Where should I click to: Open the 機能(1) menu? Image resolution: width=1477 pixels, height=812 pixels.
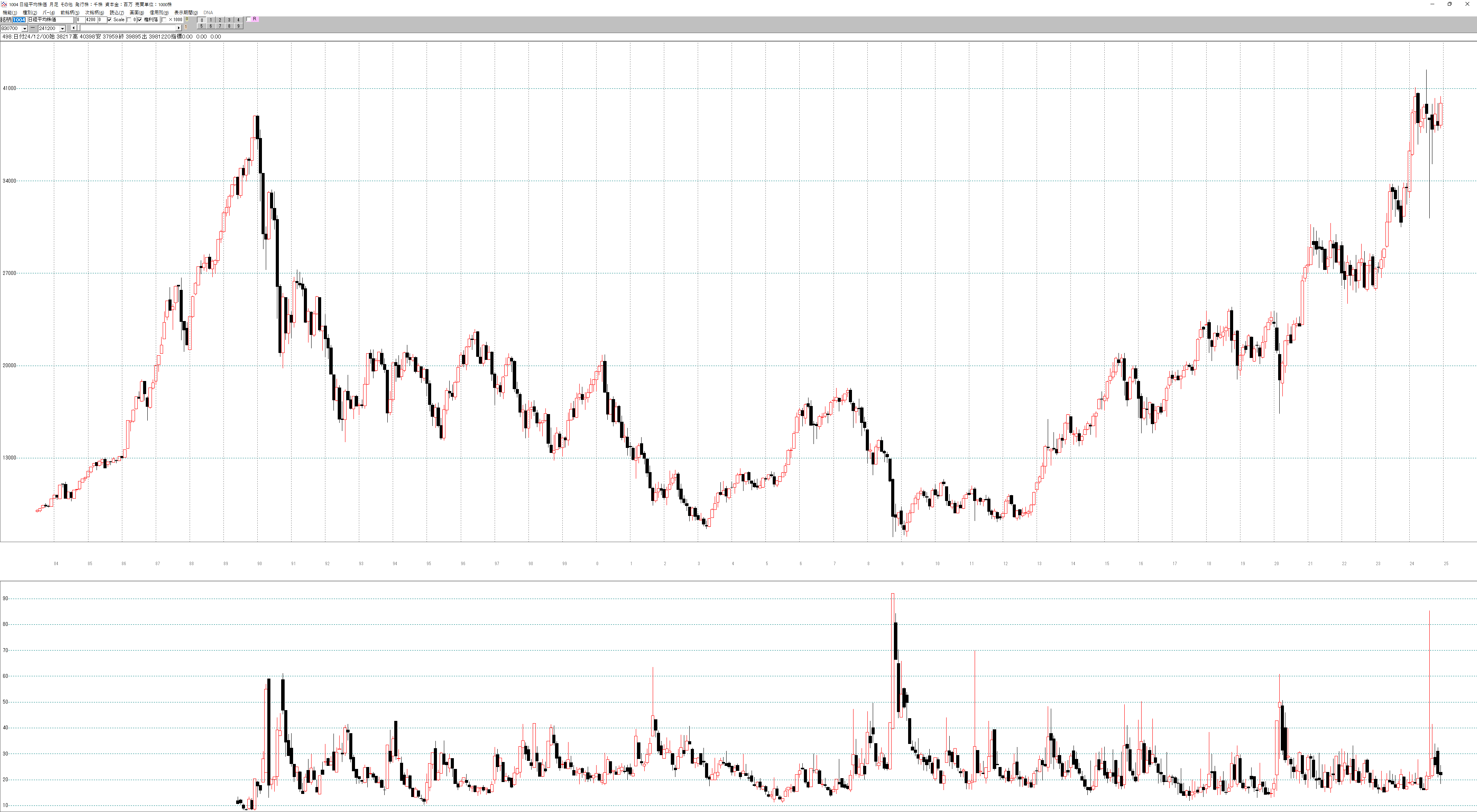point(10,13)
